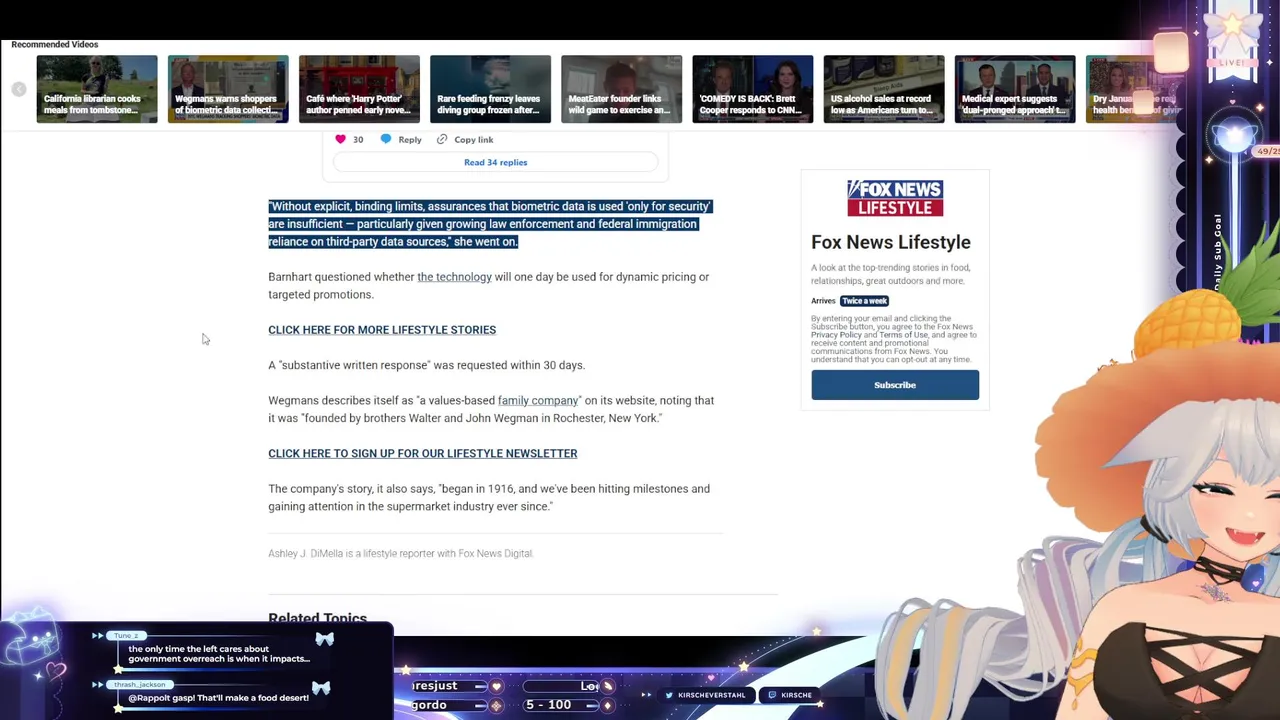Like the comment via the pink heart icon

pyautogui.click(x=340, y=139)
